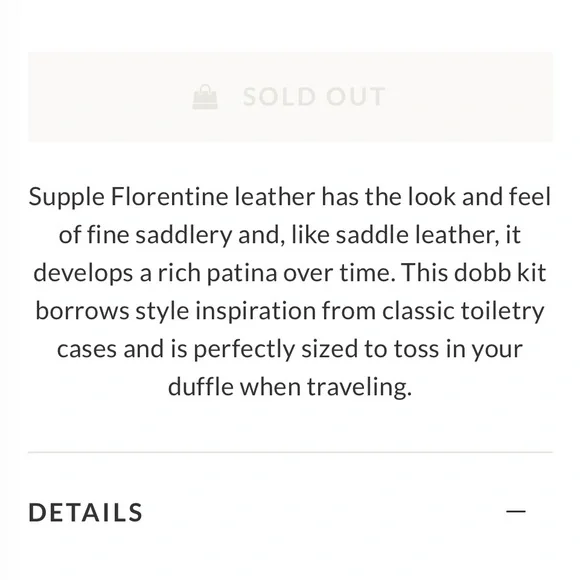Click the SOLD OUT button label text
580x580 pixels.
(314, 97)
